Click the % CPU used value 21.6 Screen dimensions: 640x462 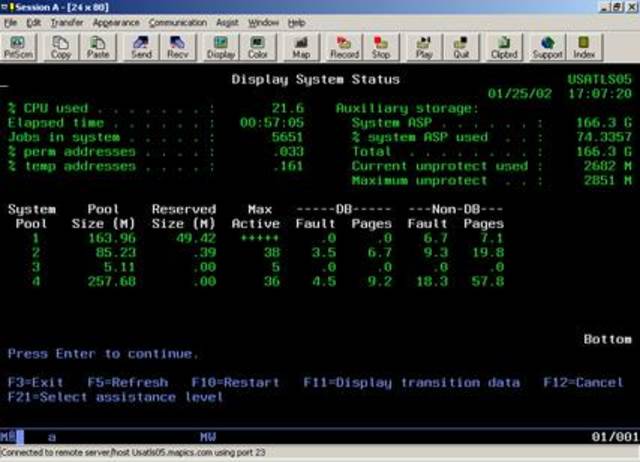(288, 108)
